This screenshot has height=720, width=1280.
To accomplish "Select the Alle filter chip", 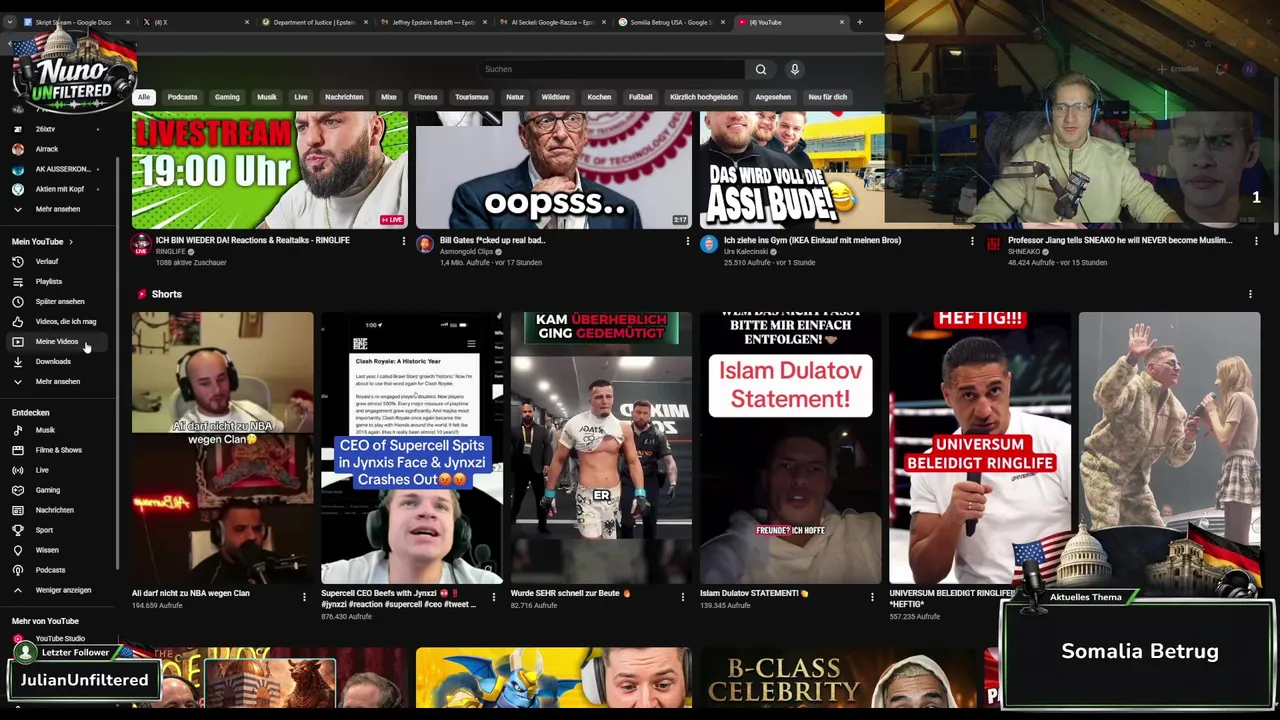I will point(144,97).
